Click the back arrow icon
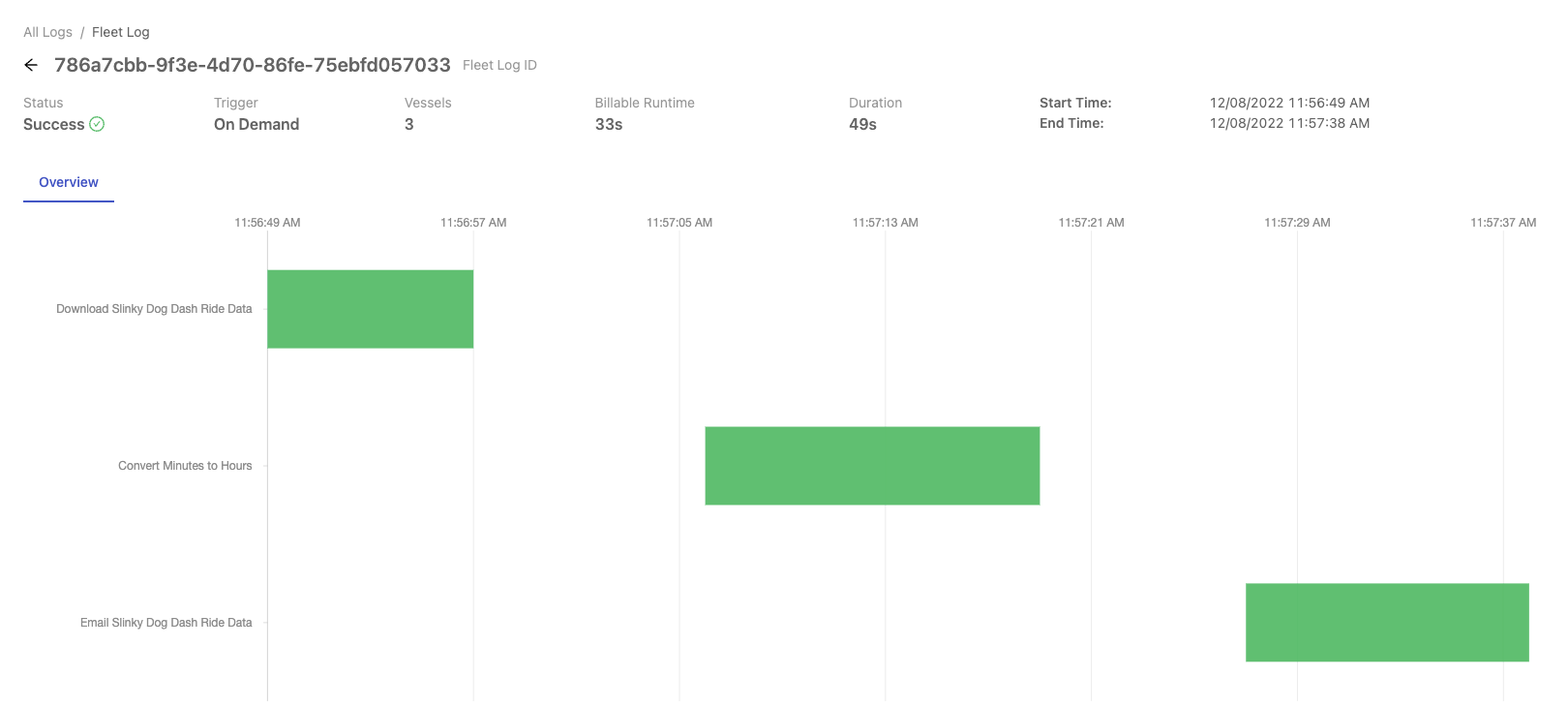The height and width of the screenshot is (708, 1568). [31, 65]
